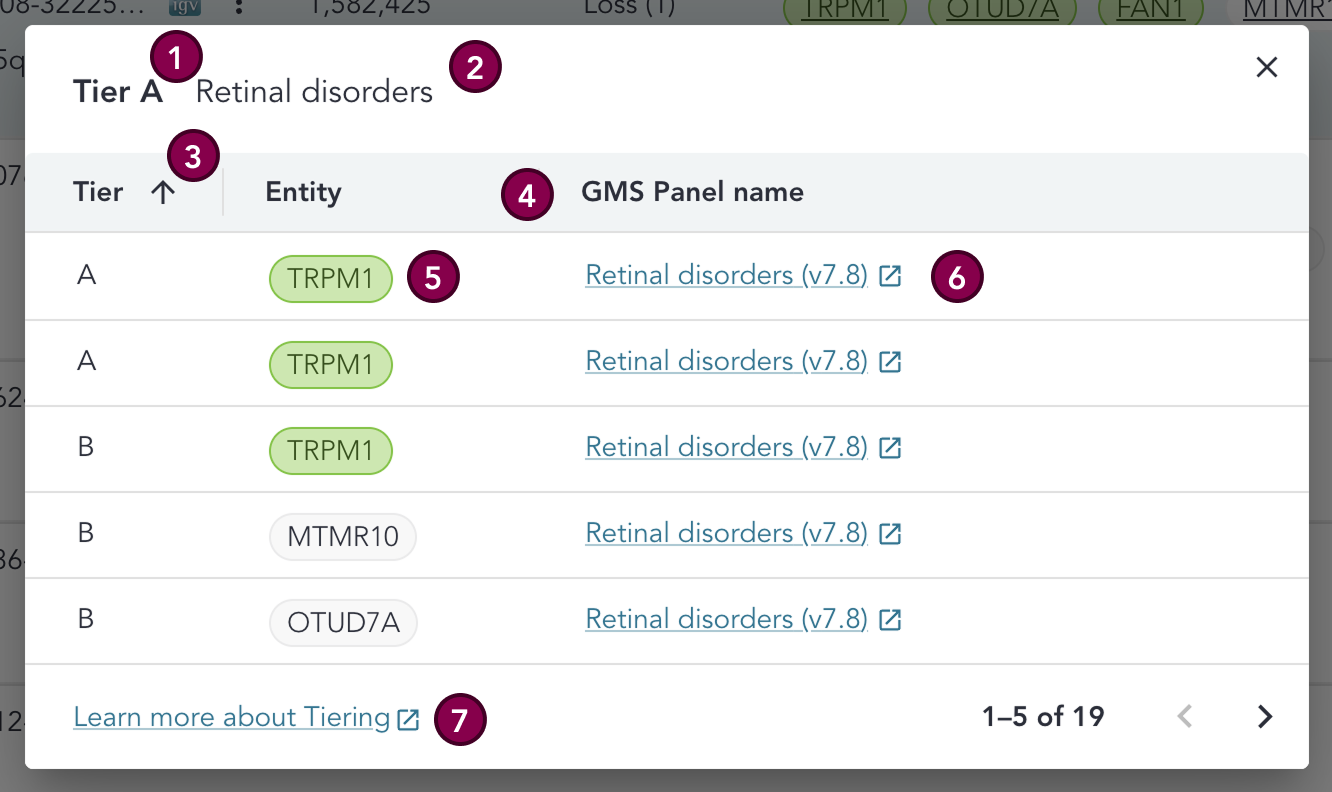Click the sort arrow on the Tier column
The image size is (1332, 792).
pos(165,192)
